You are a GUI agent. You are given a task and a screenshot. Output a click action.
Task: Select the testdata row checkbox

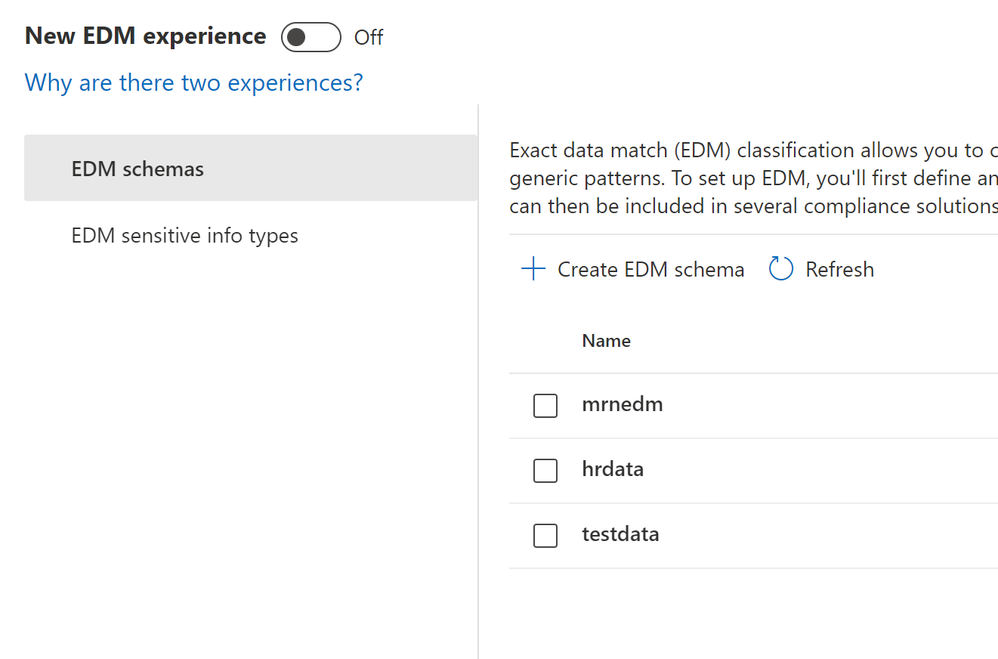pos(545,536)
